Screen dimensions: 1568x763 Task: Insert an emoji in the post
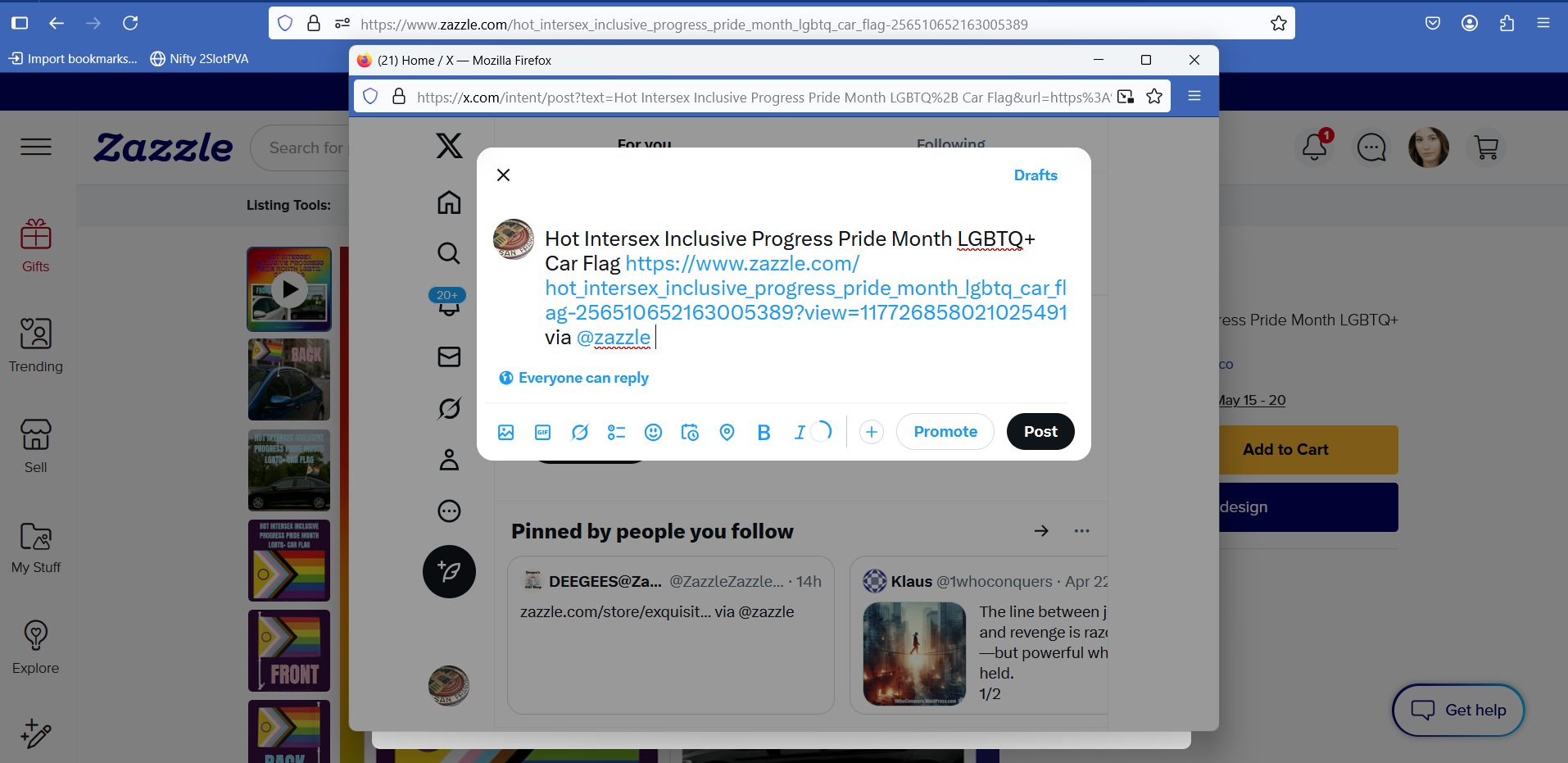coord(653,432)
